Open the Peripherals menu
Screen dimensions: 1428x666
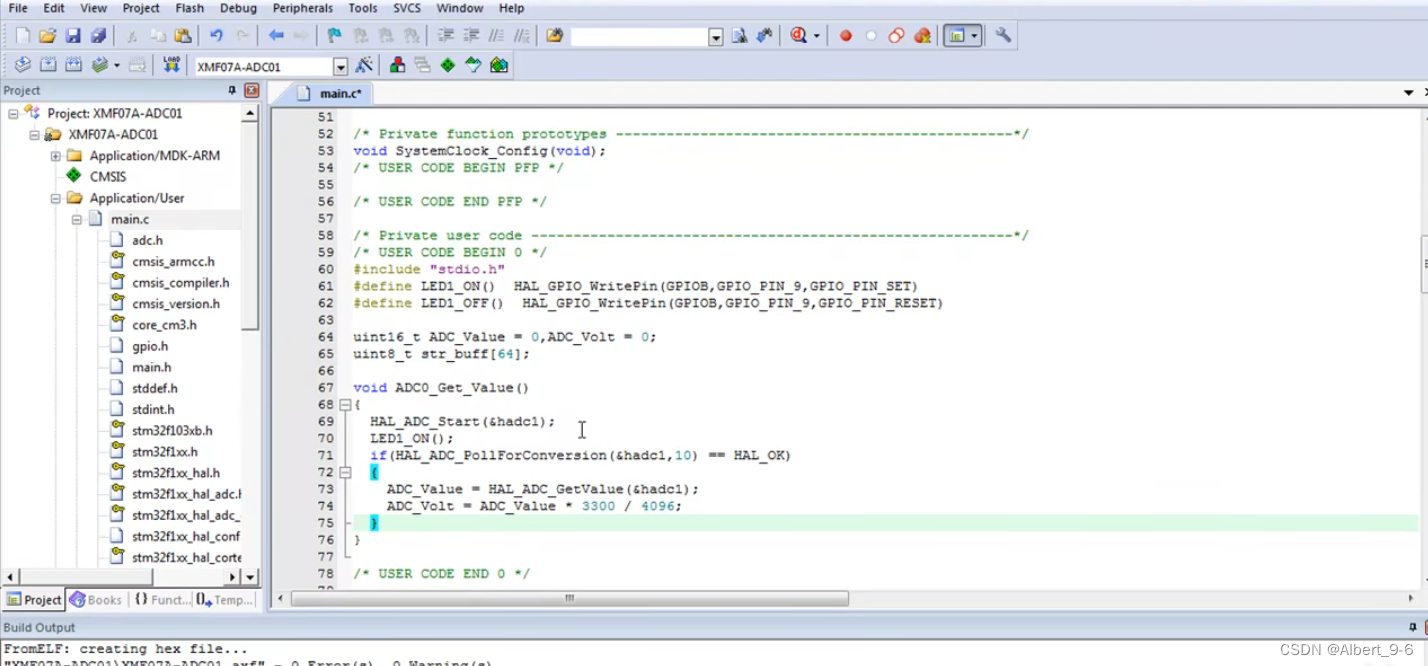tap(302, 8)
